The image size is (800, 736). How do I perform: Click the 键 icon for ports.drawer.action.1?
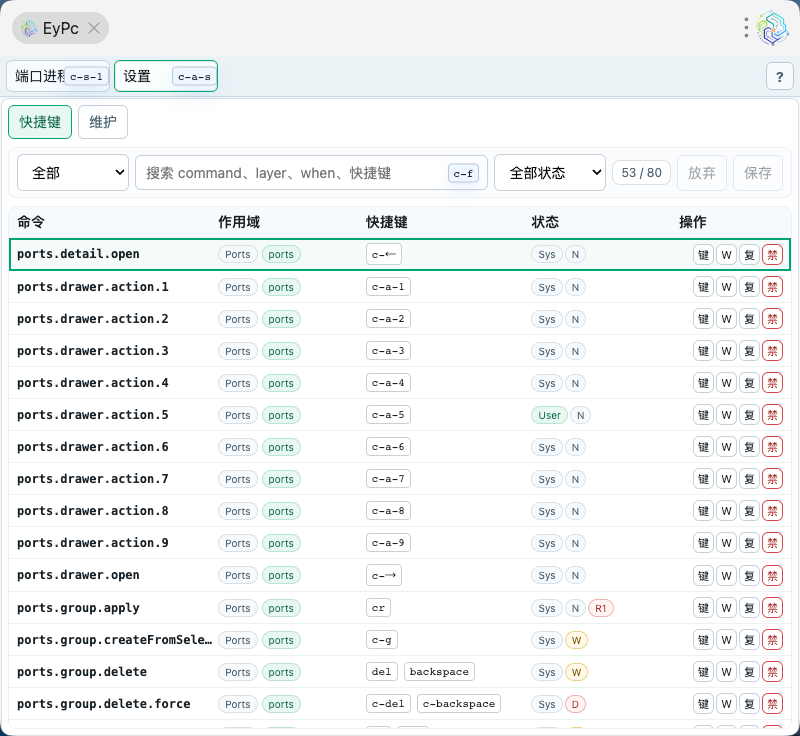coord(703,287)
